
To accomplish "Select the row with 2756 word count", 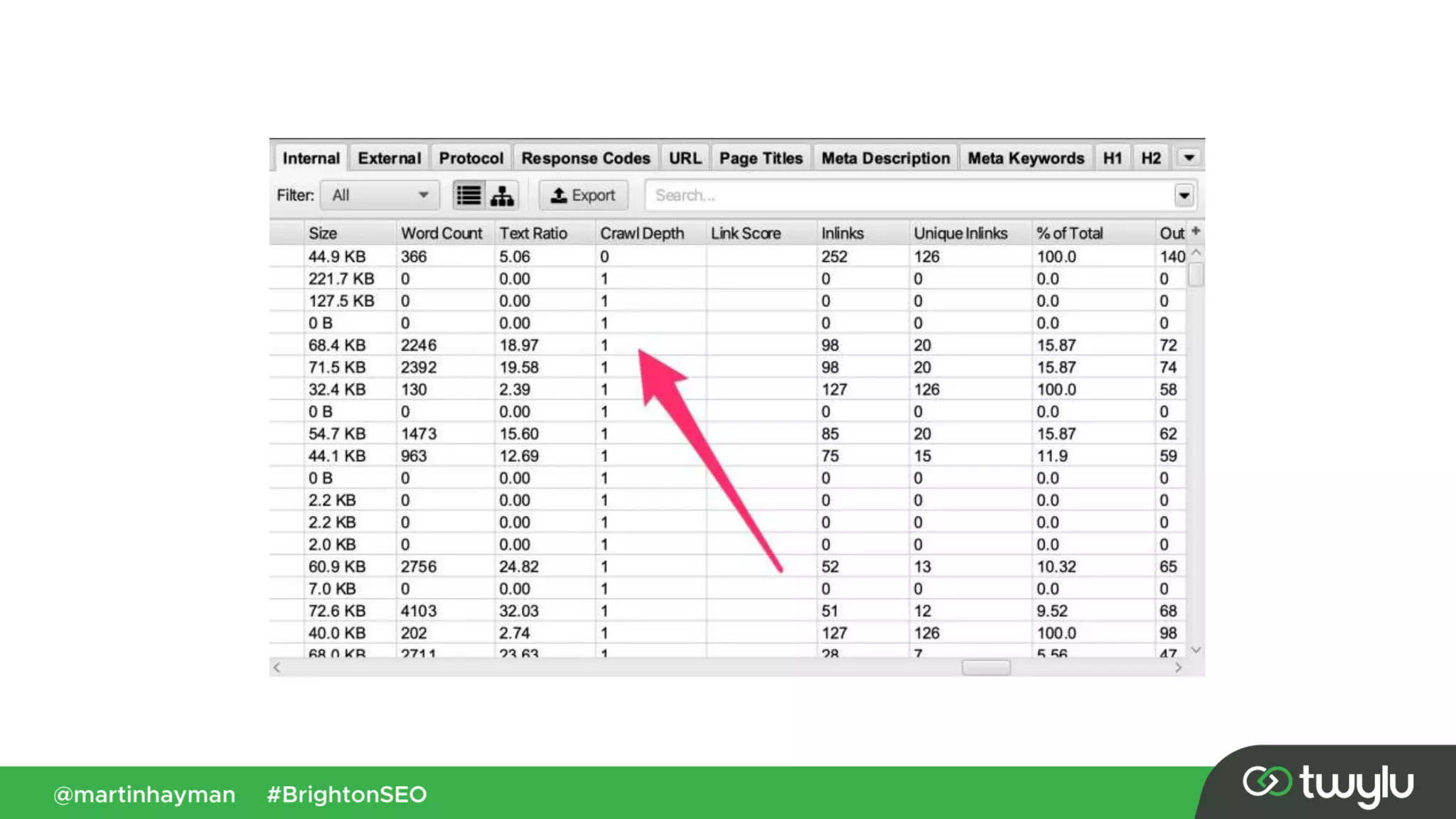I will pyautogui.click(x=418, y=567).
